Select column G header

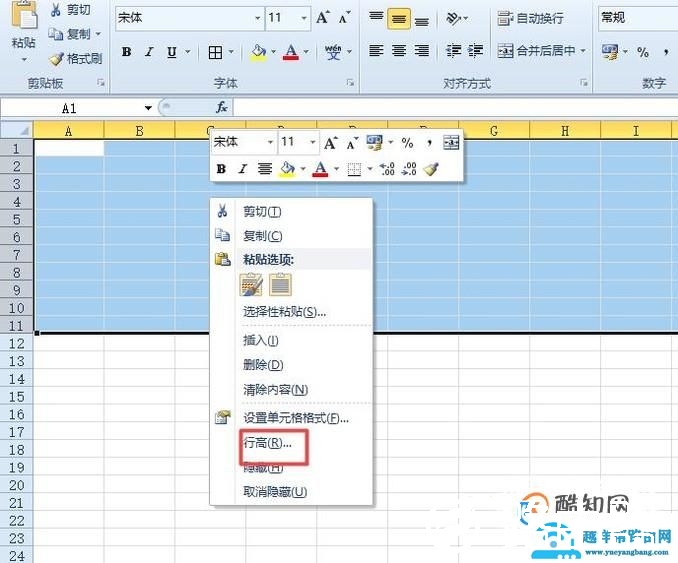tap(494, 131)
